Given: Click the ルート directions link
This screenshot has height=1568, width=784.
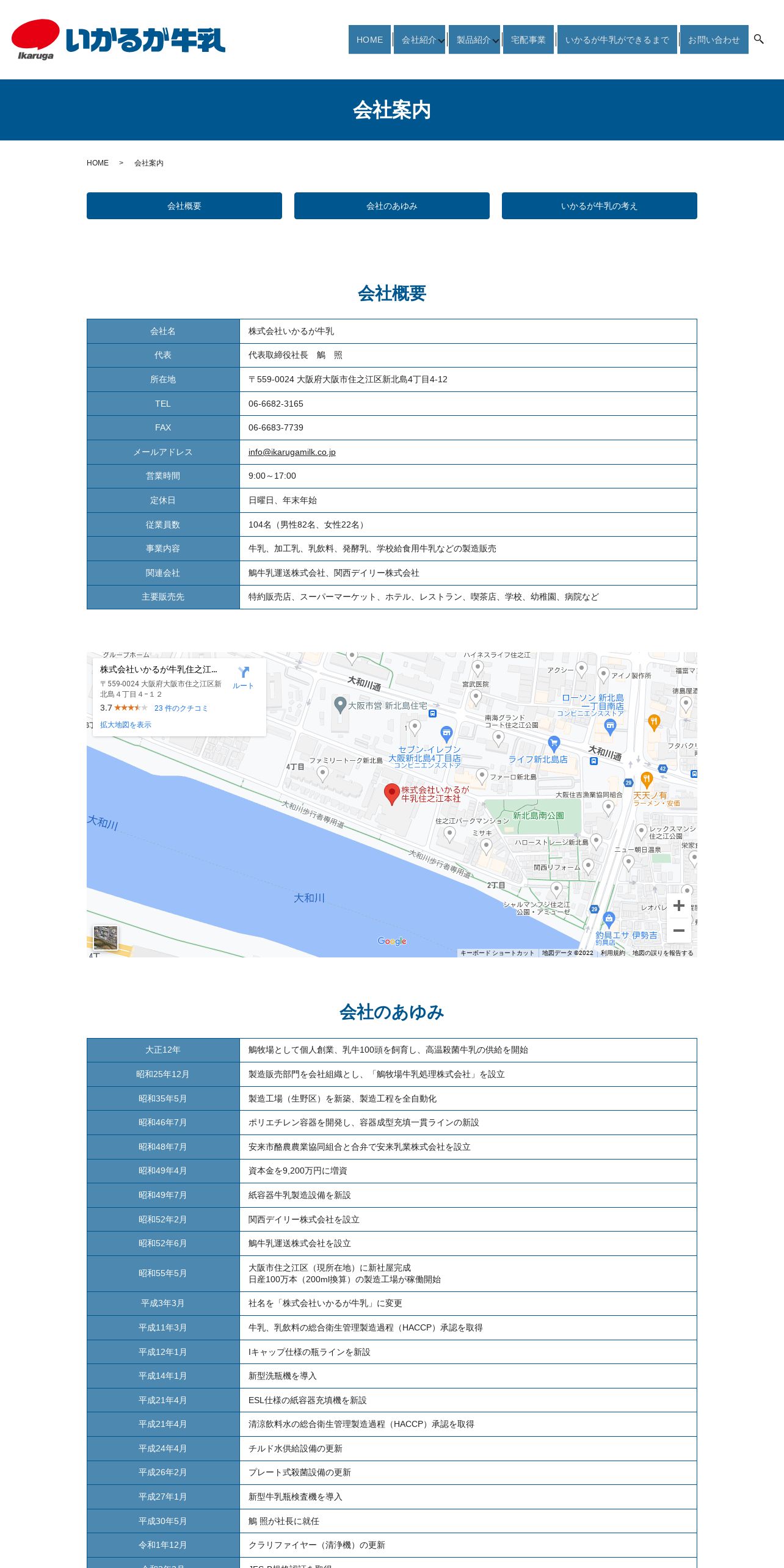Looking at the screenshot, I should (243, 686).
